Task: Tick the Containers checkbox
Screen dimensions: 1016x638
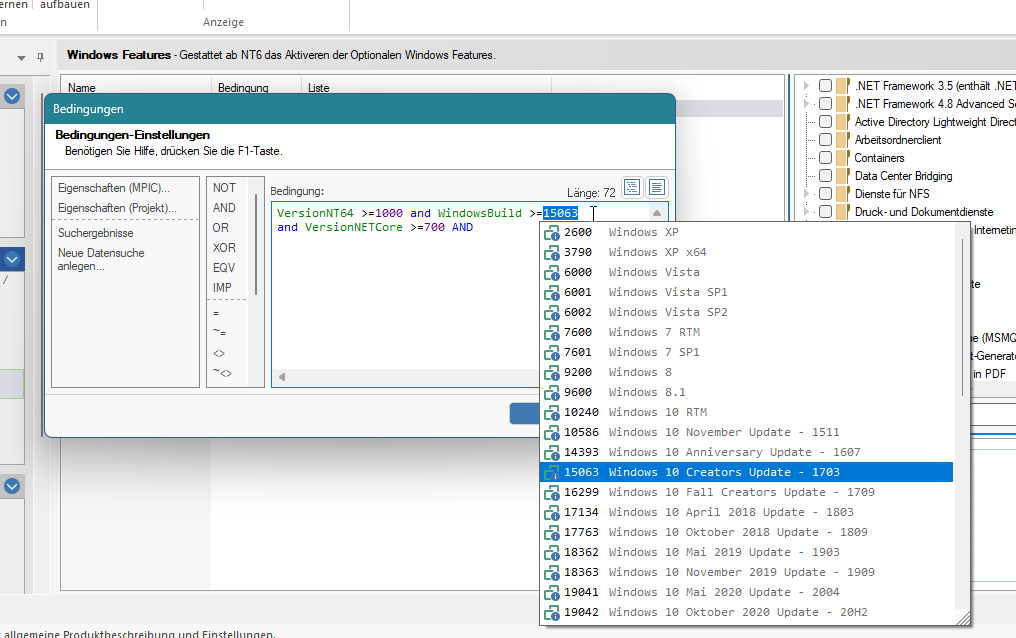Action: click(x=825, y=157)
